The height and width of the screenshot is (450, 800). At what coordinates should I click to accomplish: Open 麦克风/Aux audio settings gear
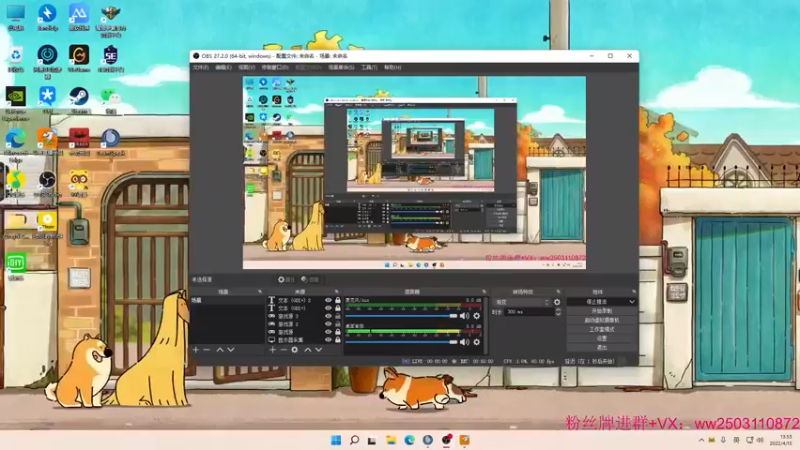[x=477, y=316]
